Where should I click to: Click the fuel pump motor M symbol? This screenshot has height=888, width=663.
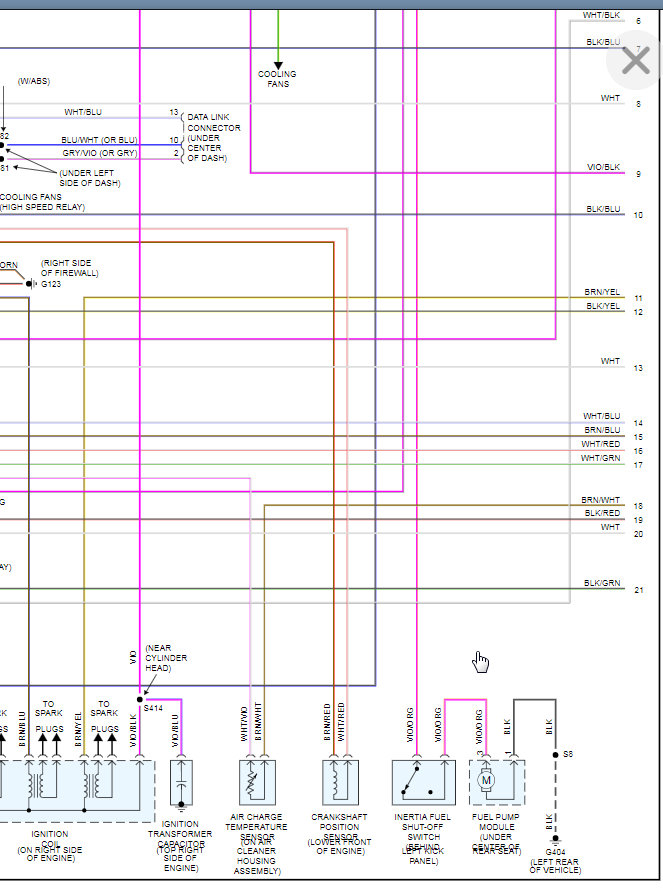point(486,780)
